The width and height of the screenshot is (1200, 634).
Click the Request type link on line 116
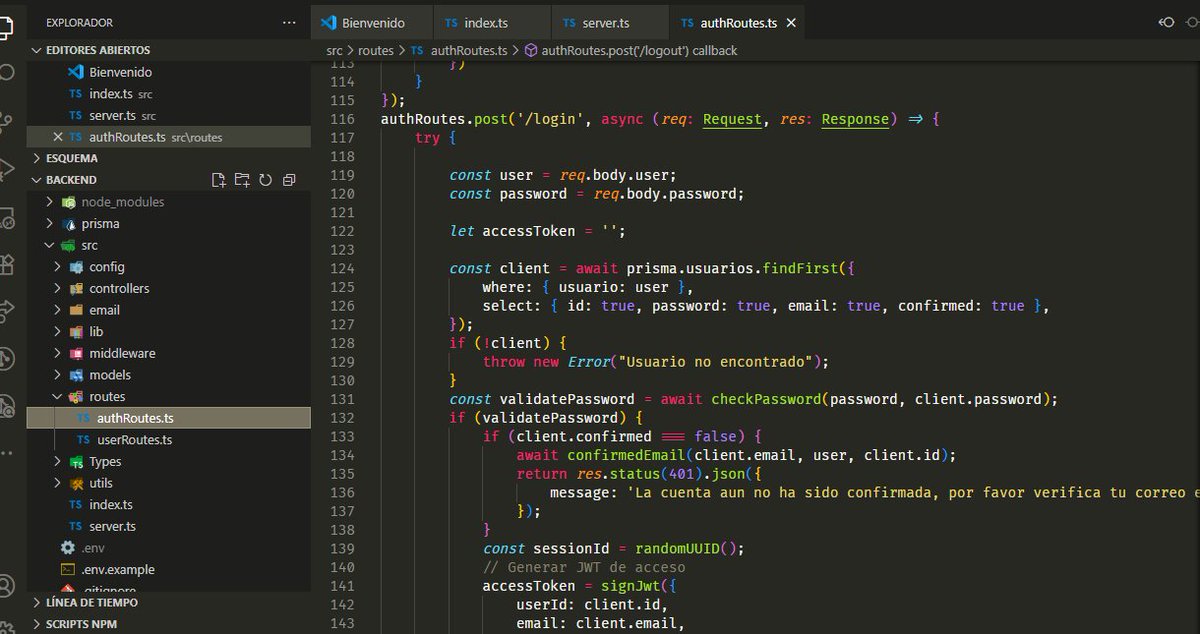[731, 118]
